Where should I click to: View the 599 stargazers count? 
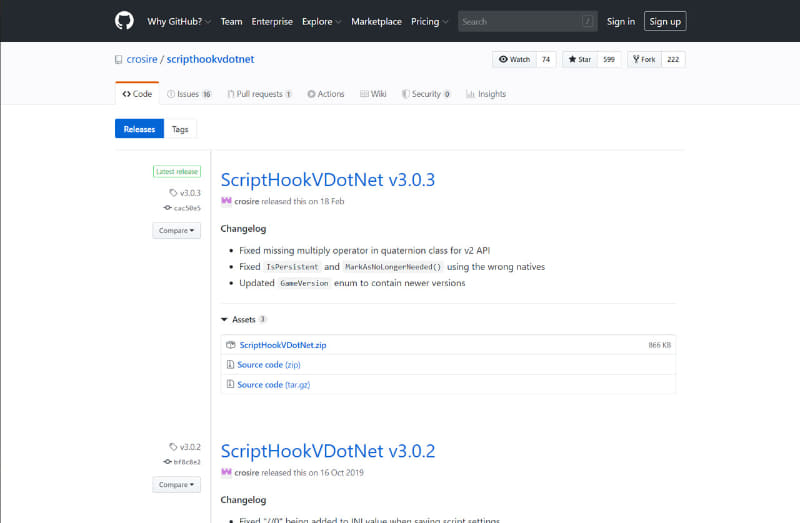[x=609, y=59]
